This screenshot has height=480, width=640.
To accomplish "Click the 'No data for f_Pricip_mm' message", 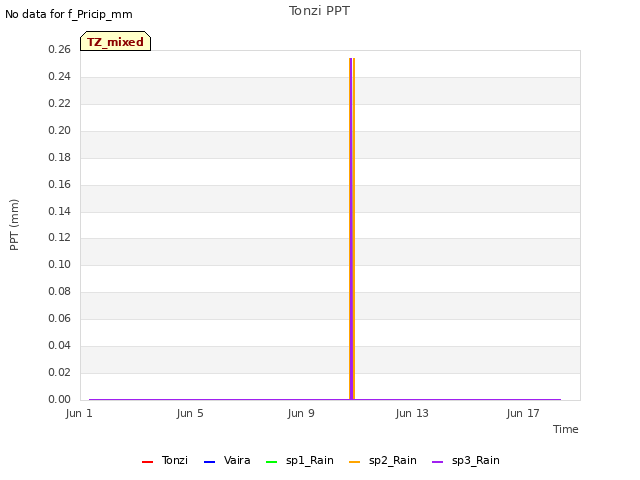I will pos(69,14).
